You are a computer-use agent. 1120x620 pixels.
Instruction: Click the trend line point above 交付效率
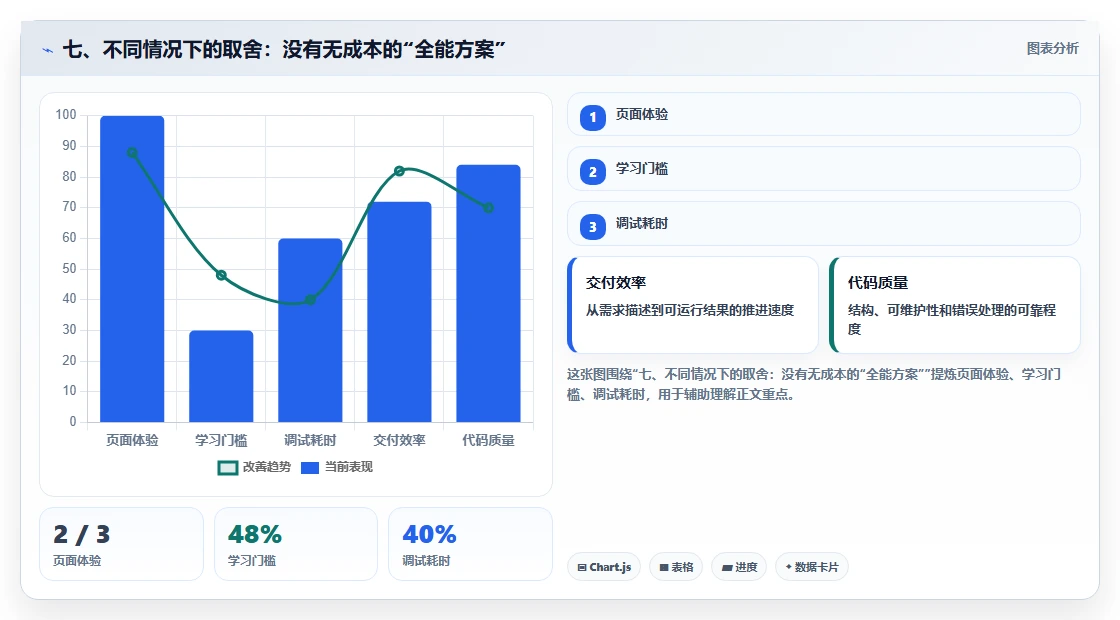[399, 171]
